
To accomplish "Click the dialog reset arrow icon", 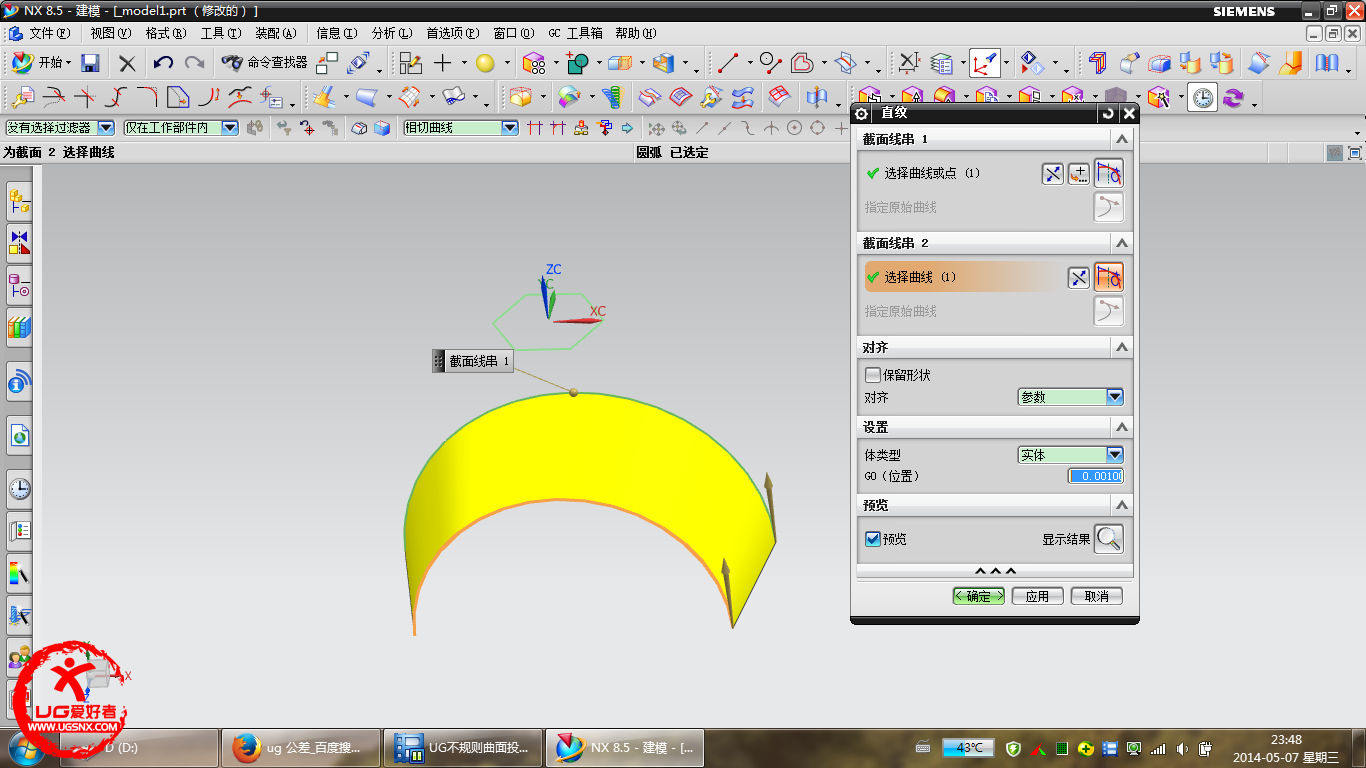I will pyautogui.click(x=1108, y=113).
